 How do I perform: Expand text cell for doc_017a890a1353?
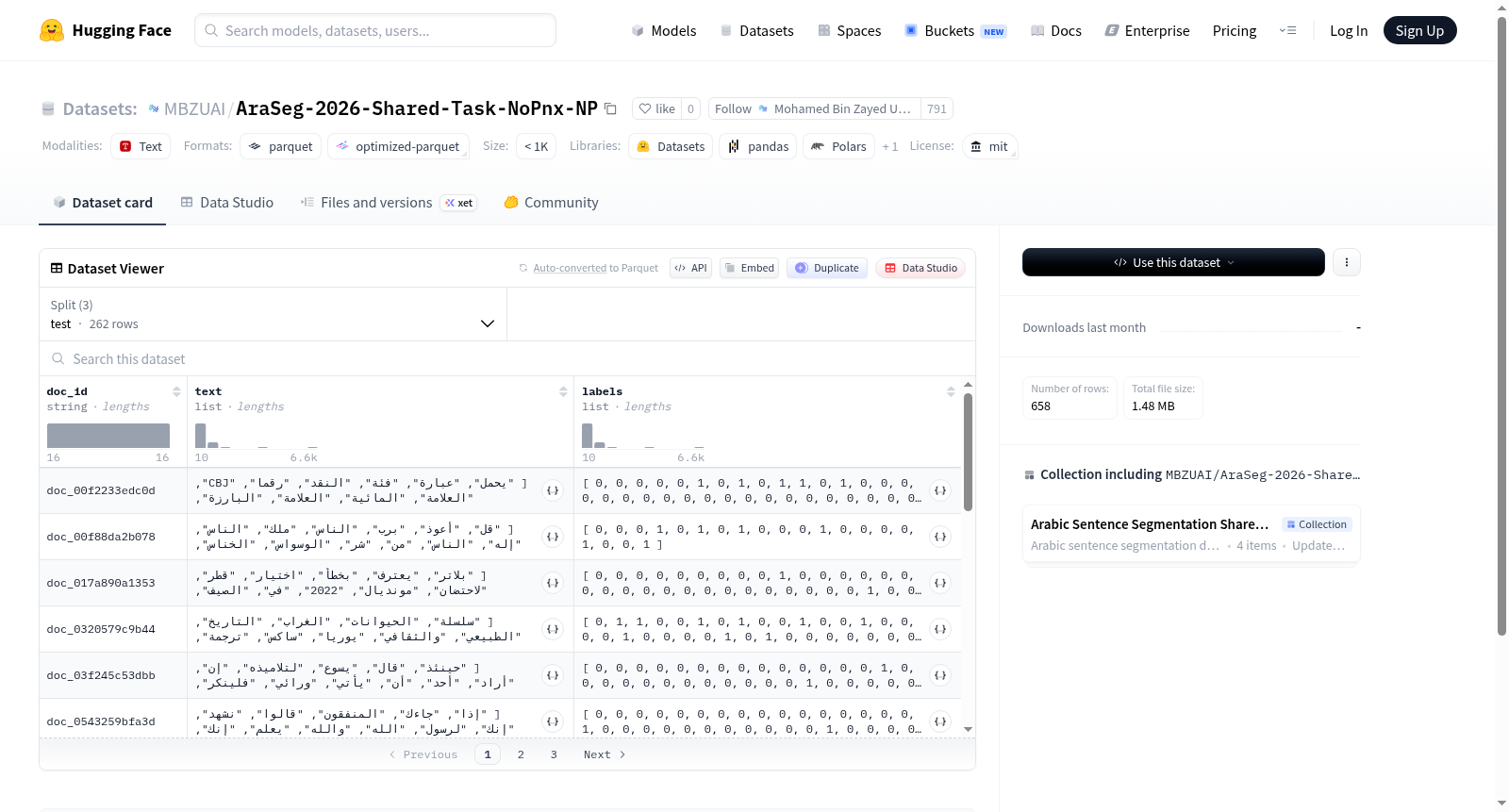coord(553,583)
